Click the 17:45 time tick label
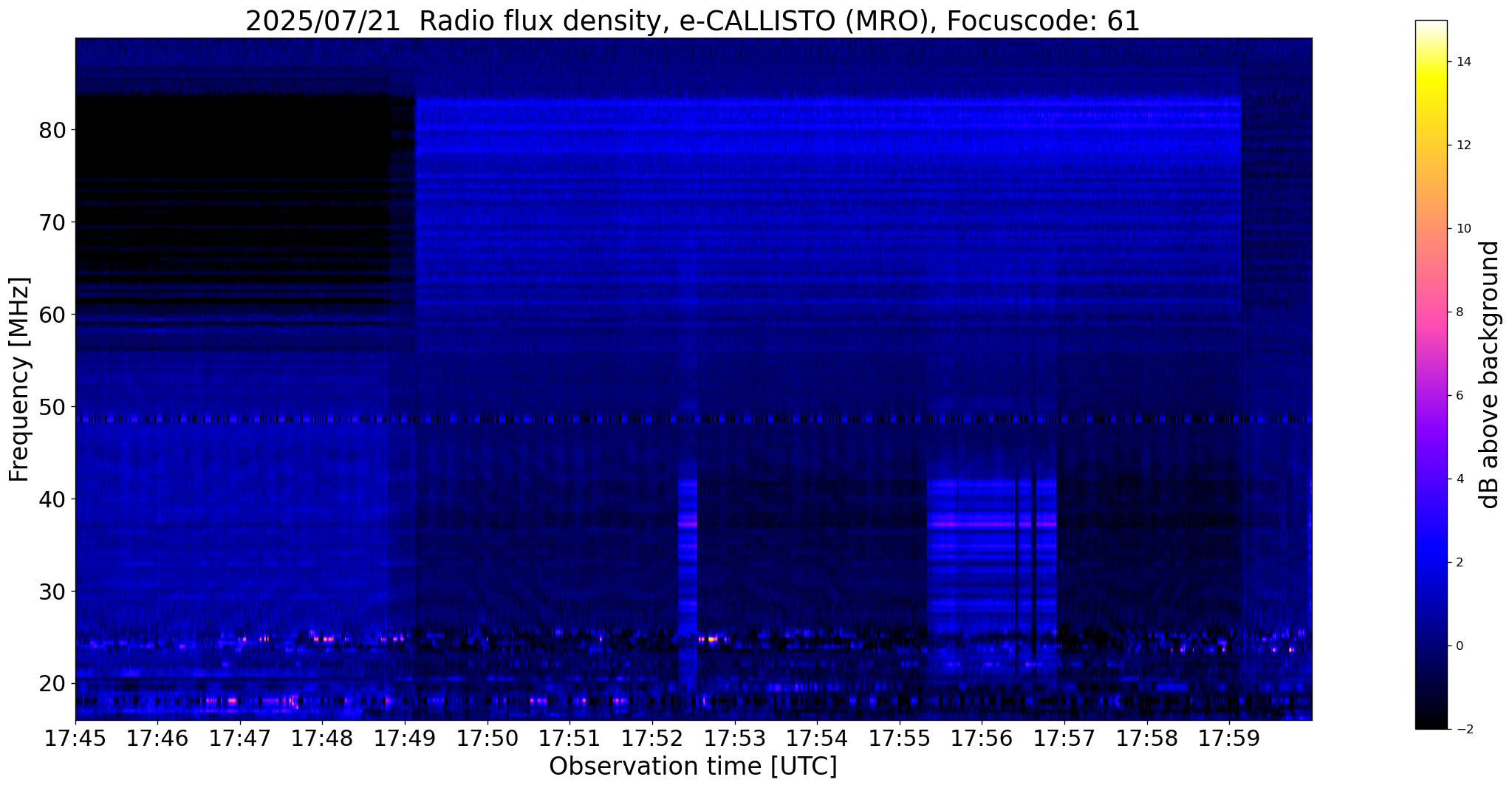 pos(75,739)
